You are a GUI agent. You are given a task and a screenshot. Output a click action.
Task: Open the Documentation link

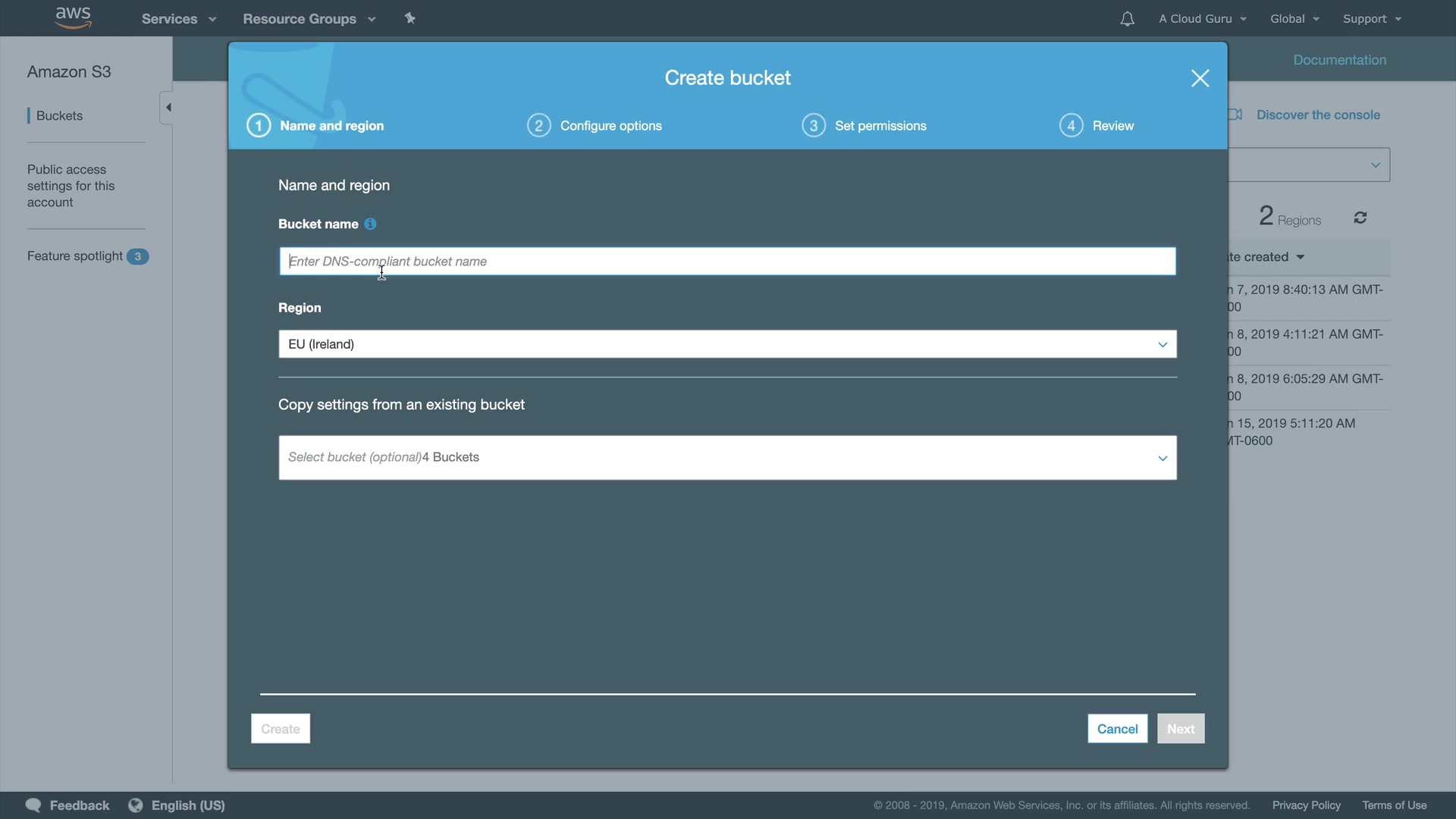pyautogui.click(x=1339, y=60)
